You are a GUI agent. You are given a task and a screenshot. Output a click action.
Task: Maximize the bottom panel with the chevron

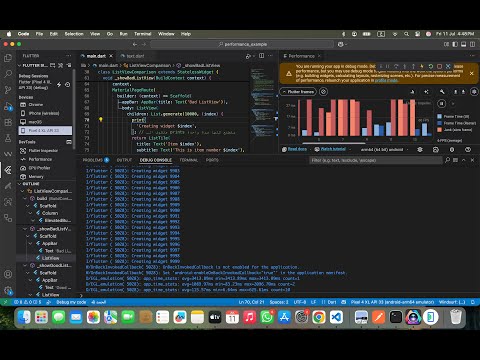[x=464, y=160]
